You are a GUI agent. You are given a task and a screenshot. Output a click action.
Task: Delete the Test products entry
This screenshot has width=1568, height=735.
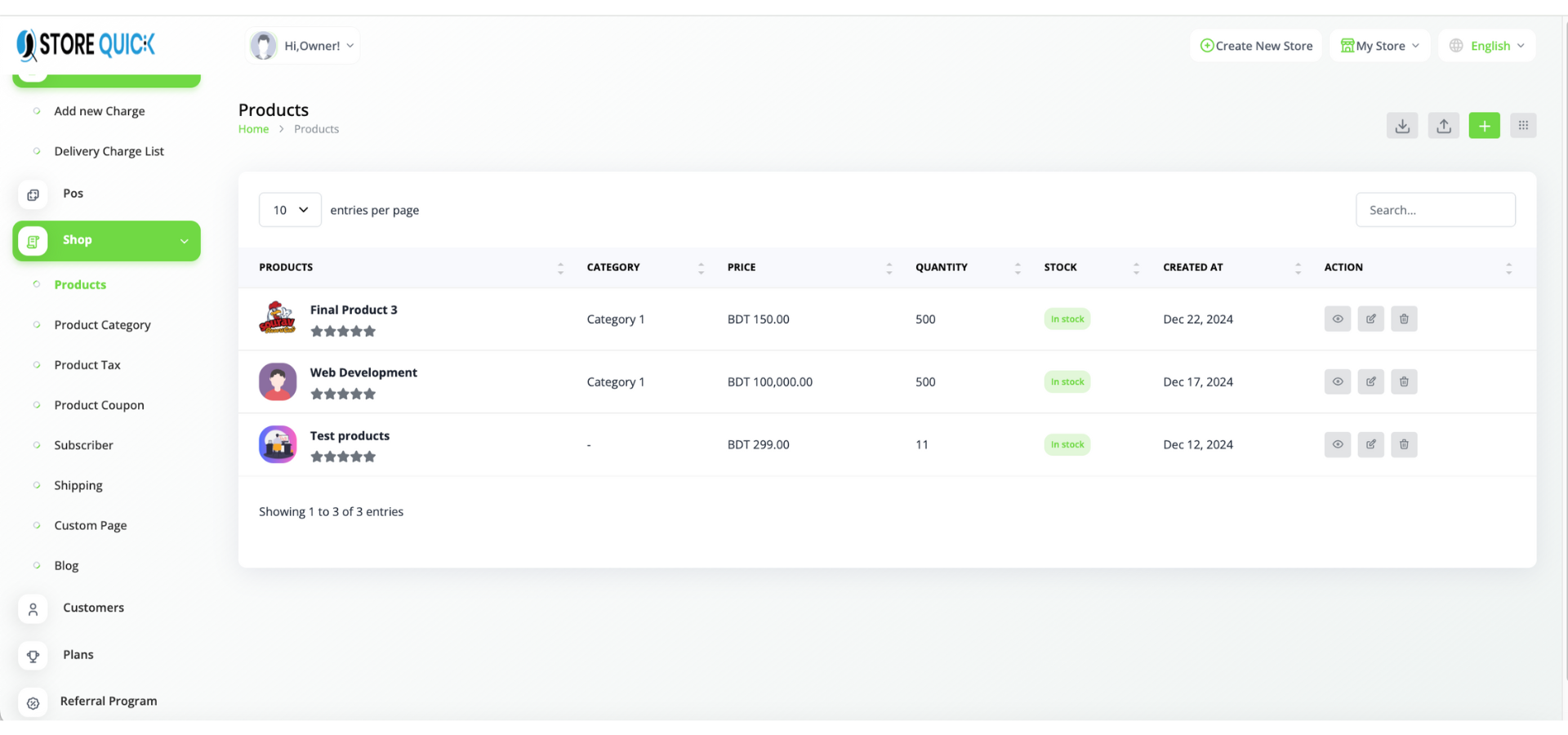pyautogui.click(x=1404, y=445)
